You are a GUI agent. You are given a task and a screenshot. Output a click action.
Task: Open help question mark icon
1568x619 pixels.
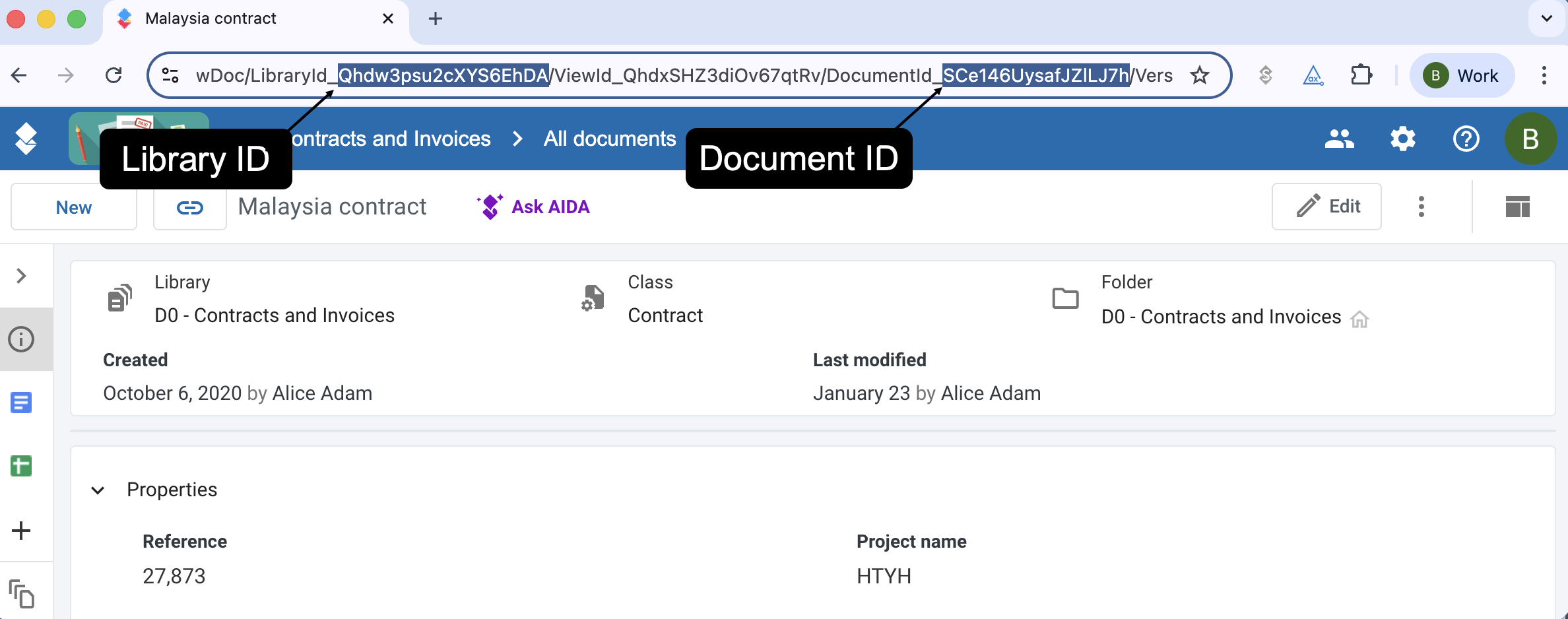(1466, 139)
